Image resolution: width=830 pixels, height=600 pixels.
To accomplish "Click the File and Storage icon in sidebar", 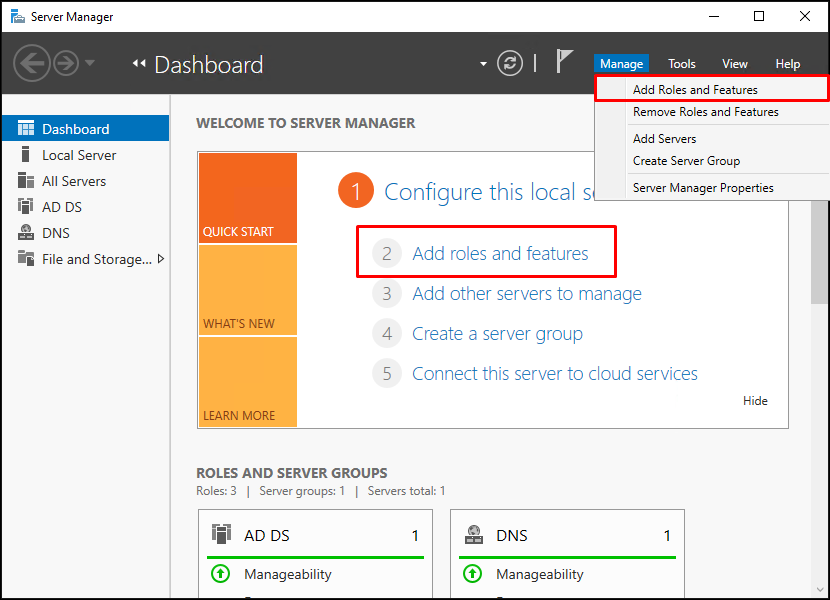I will click(25, 258).
